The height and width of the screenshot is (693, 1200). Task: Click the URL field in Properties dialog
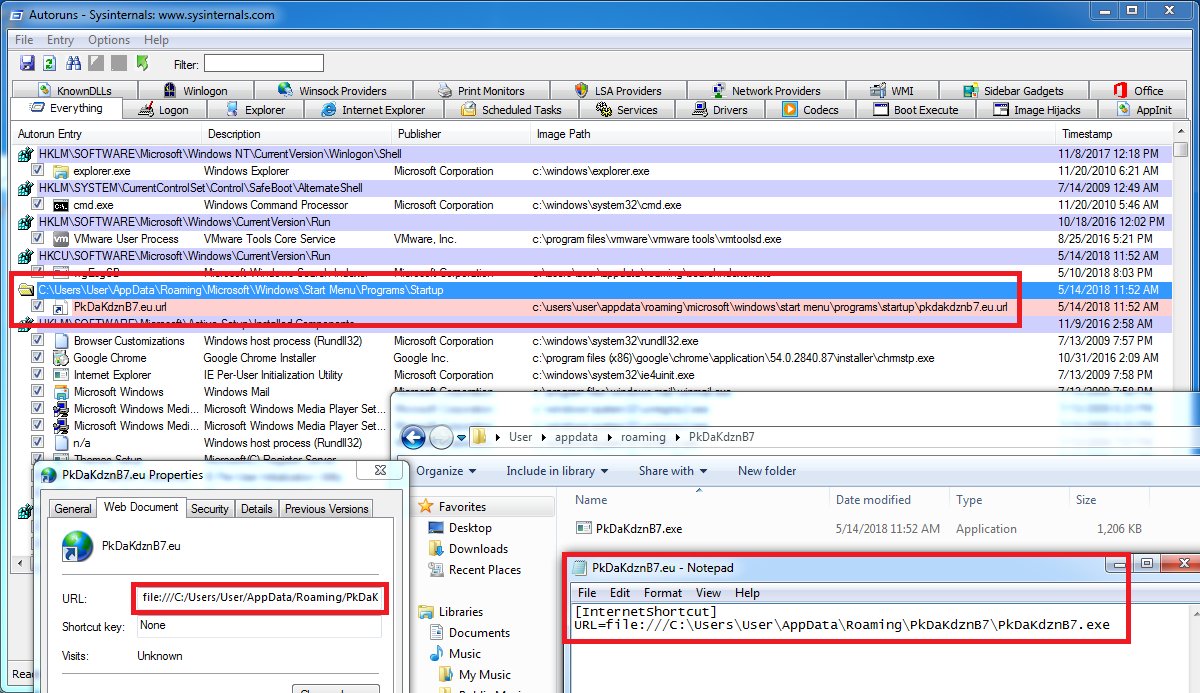coord(258,598)
